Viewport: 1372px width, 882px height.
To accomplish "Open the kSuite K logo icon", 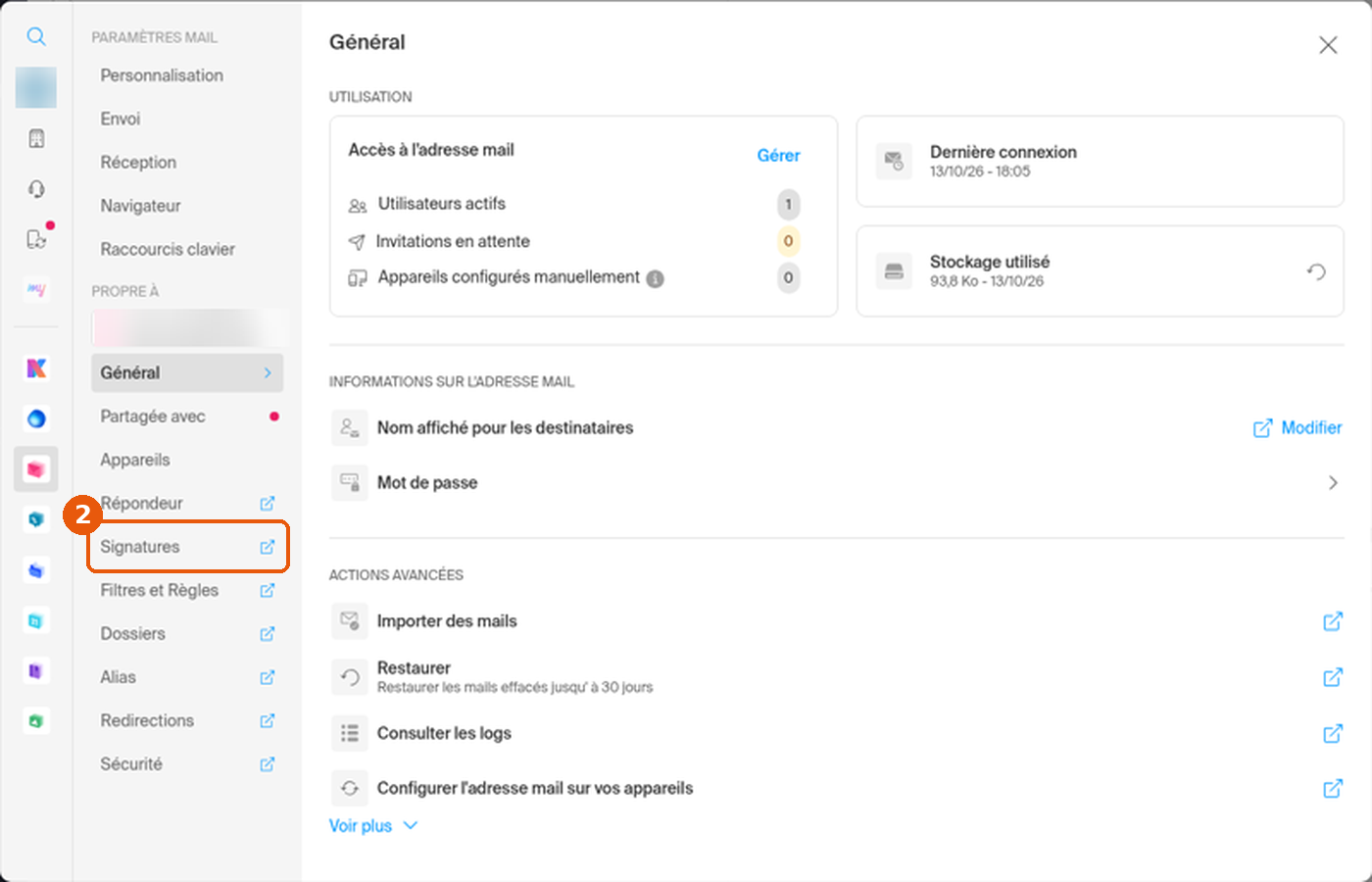I will pyautogui.click(x=36, y=368).
